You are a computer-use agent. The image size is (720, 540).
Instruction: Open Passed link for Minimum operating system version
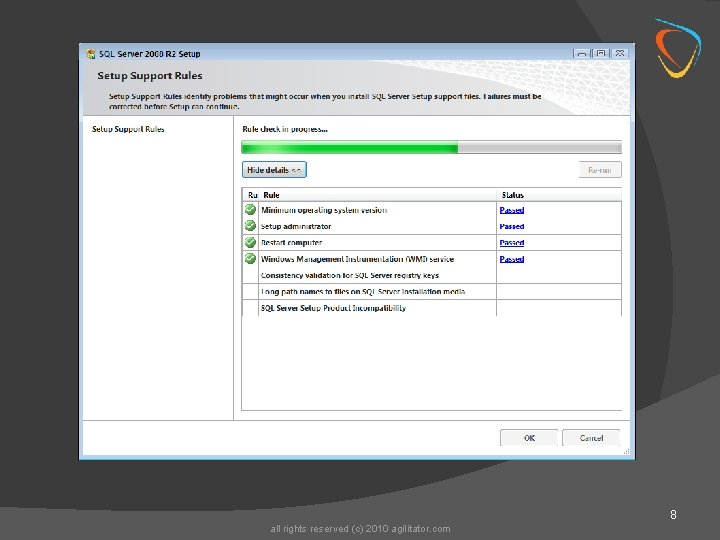tap(512, 210)
